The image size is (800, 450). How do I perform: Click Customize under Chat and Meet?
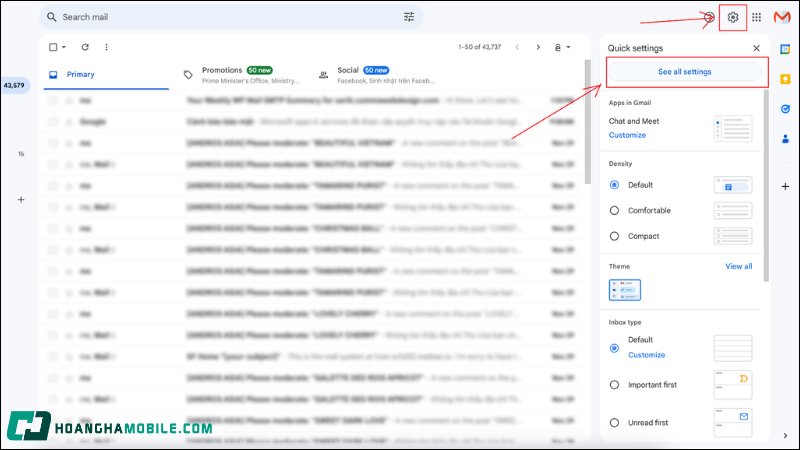627,135
